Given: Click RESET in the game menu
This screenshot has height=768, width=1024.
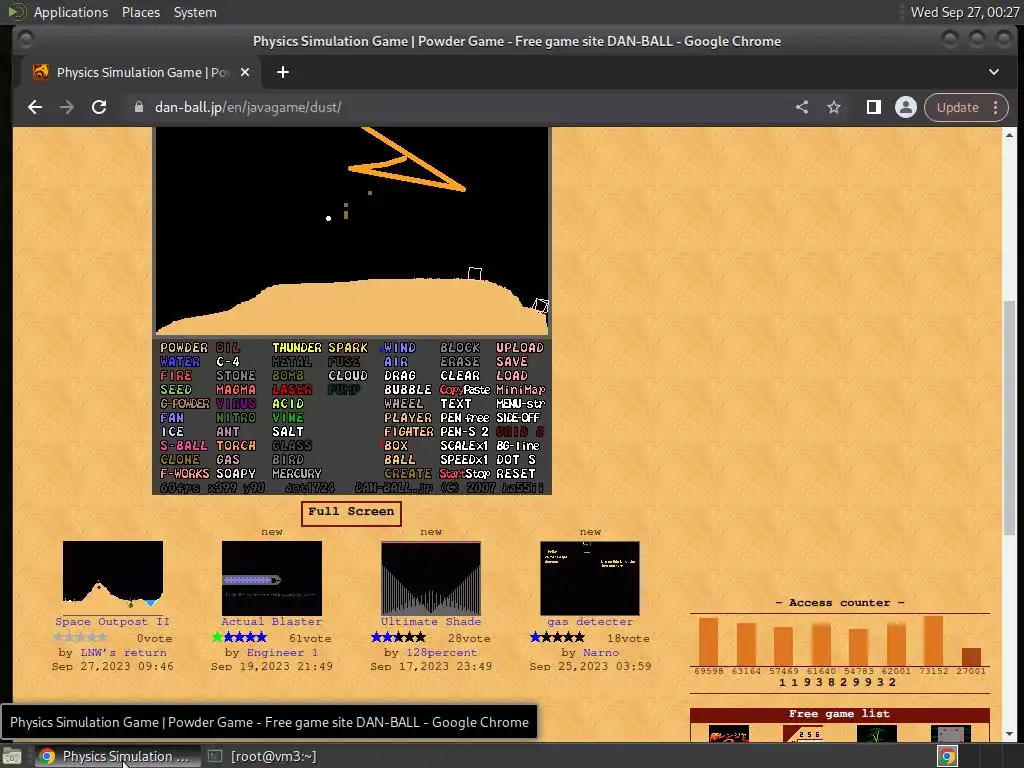Looking at the screenshot, I should (x=516, y=473).
